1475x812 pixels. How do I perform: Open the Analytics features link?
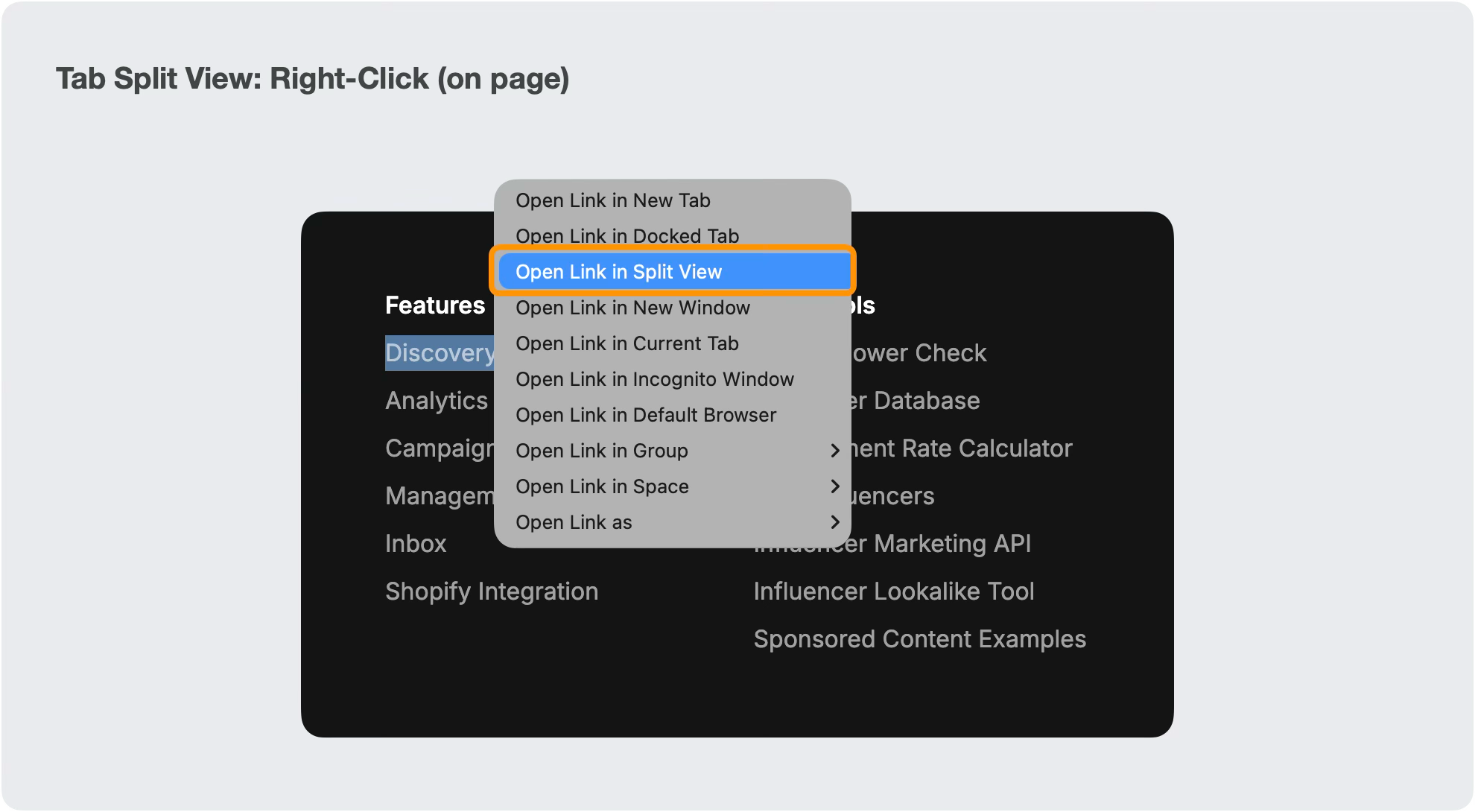pos(437,401)
